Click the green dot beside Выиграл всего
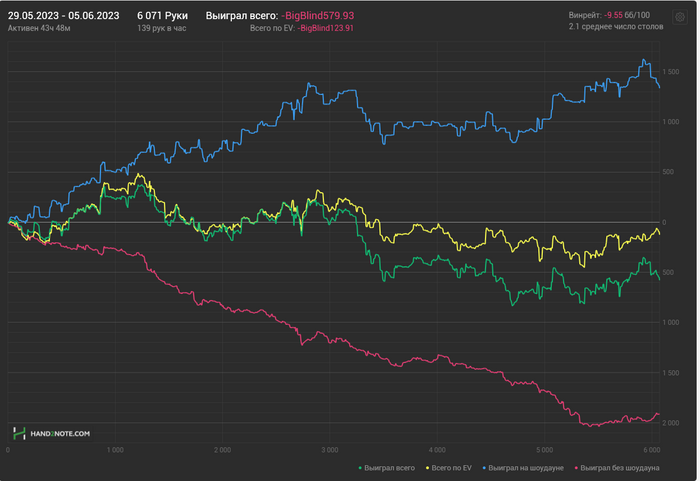This screenshot has width=700, height=481. pyautogui.click(x=360, y=468)
